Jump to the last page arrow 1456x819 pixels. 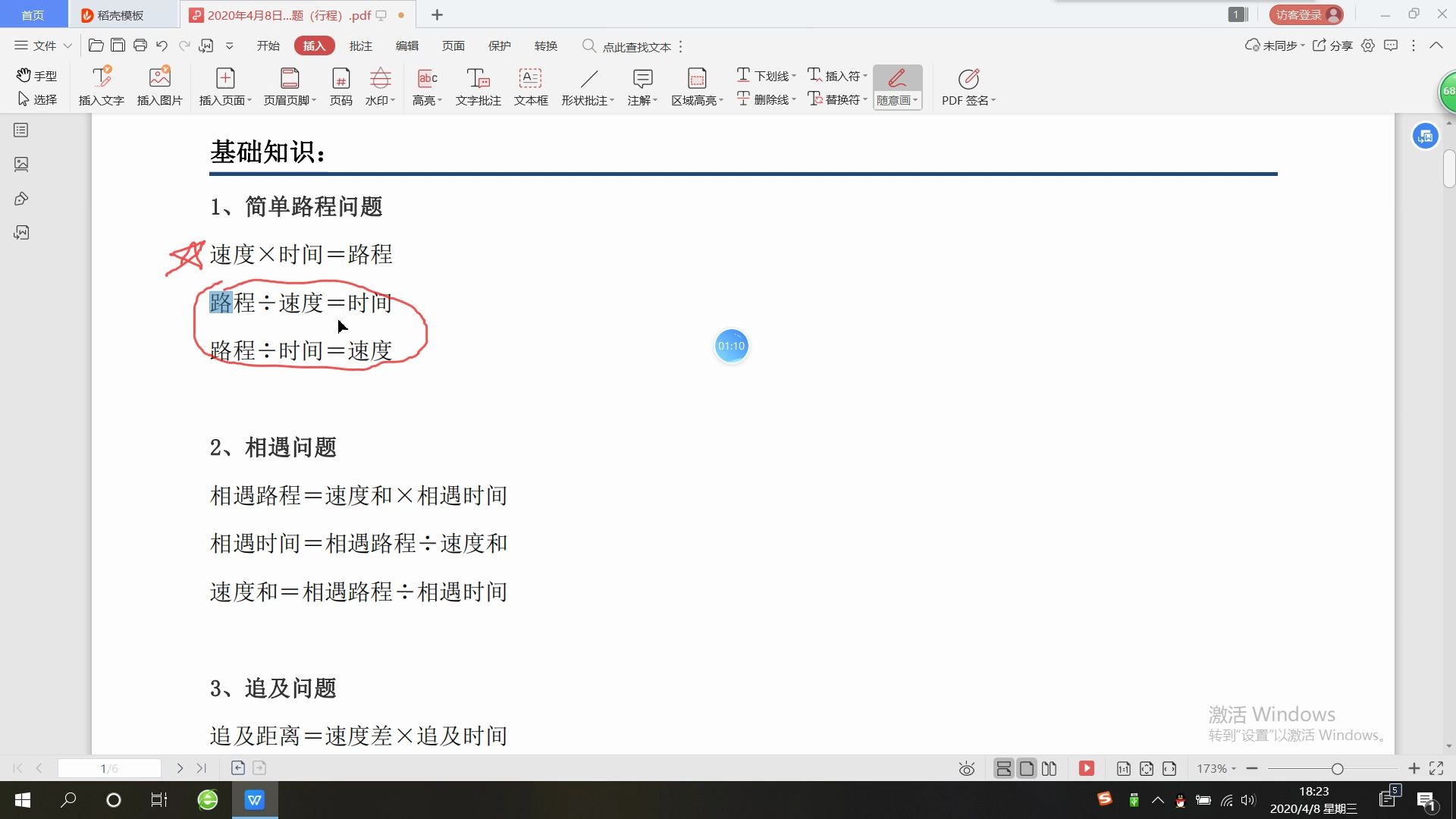201,768
